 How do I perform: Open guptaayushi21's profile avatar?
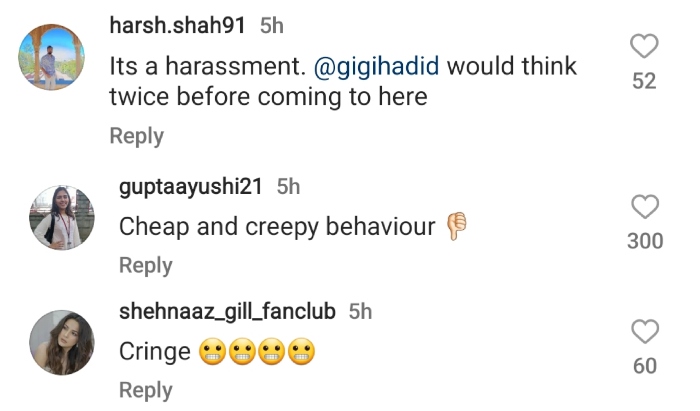[62, 217]
